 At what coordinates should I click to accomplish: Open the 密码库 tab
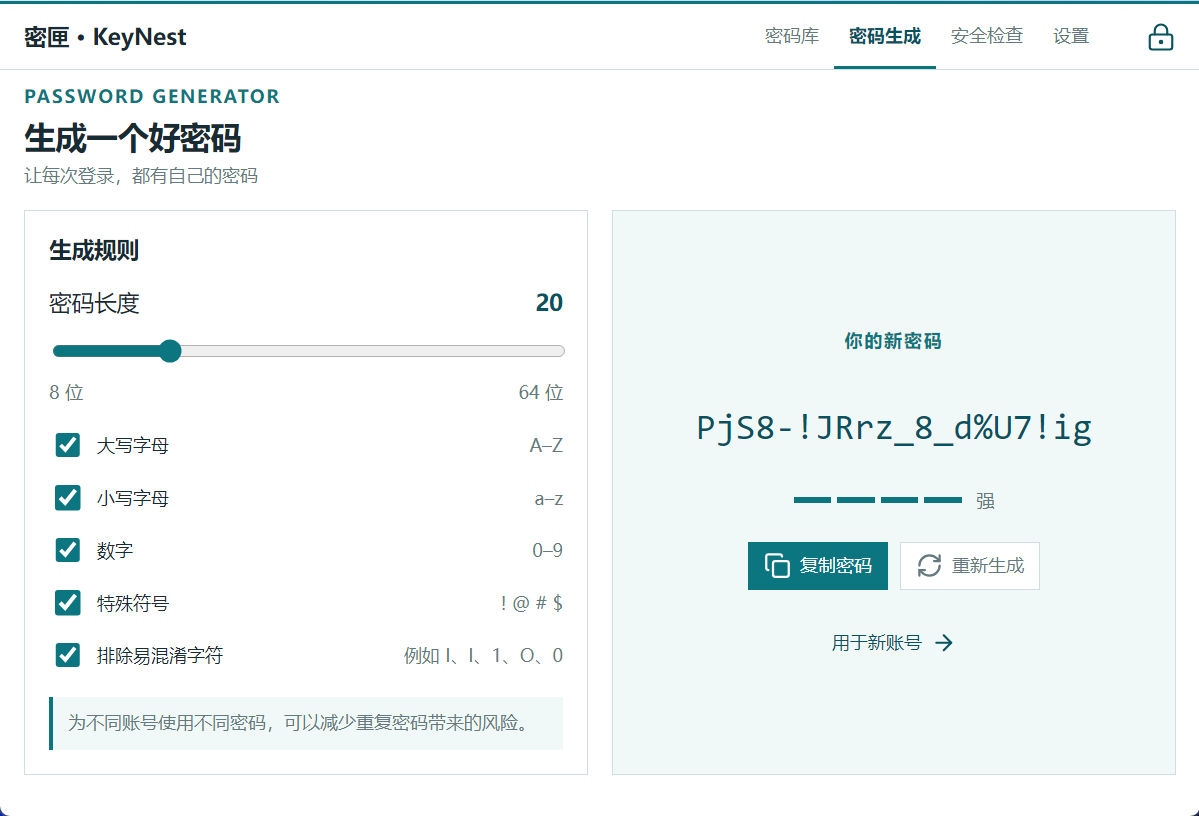(x=791, y=36)
